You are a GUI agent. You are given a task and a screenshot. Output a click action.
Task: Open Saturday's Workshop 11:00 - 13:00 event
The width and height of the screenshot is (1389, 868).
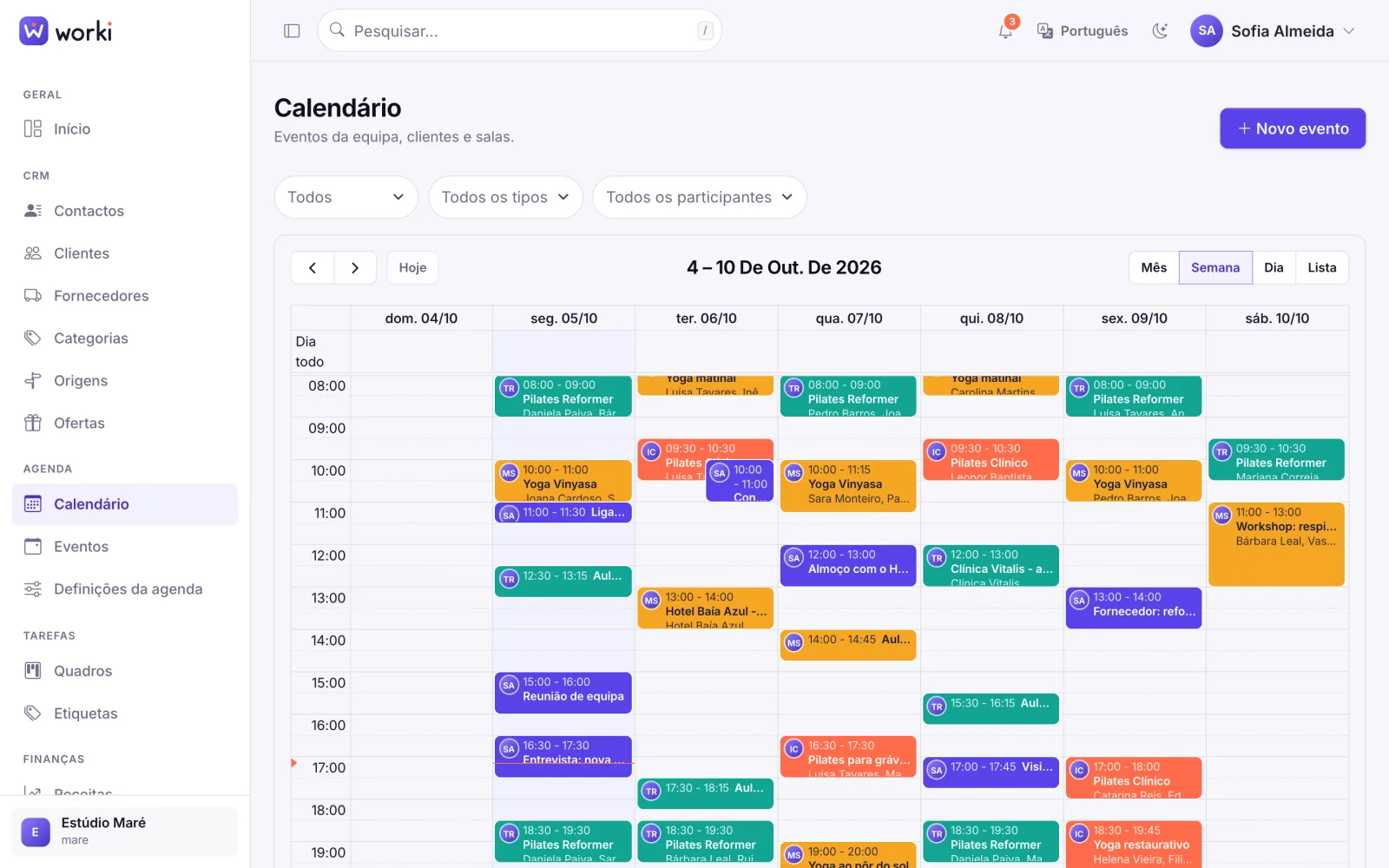click(1276, 544)
